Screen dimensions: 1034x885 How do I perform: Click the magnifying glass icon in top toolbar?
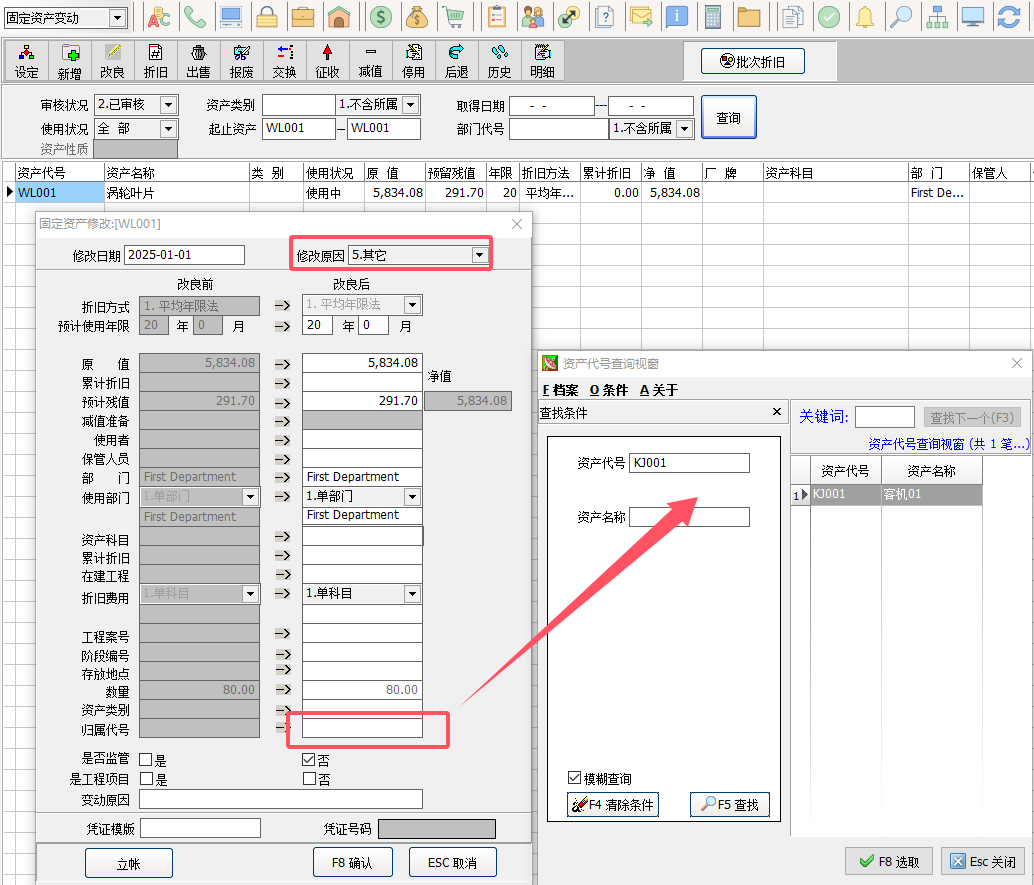(x=901, y=17)
